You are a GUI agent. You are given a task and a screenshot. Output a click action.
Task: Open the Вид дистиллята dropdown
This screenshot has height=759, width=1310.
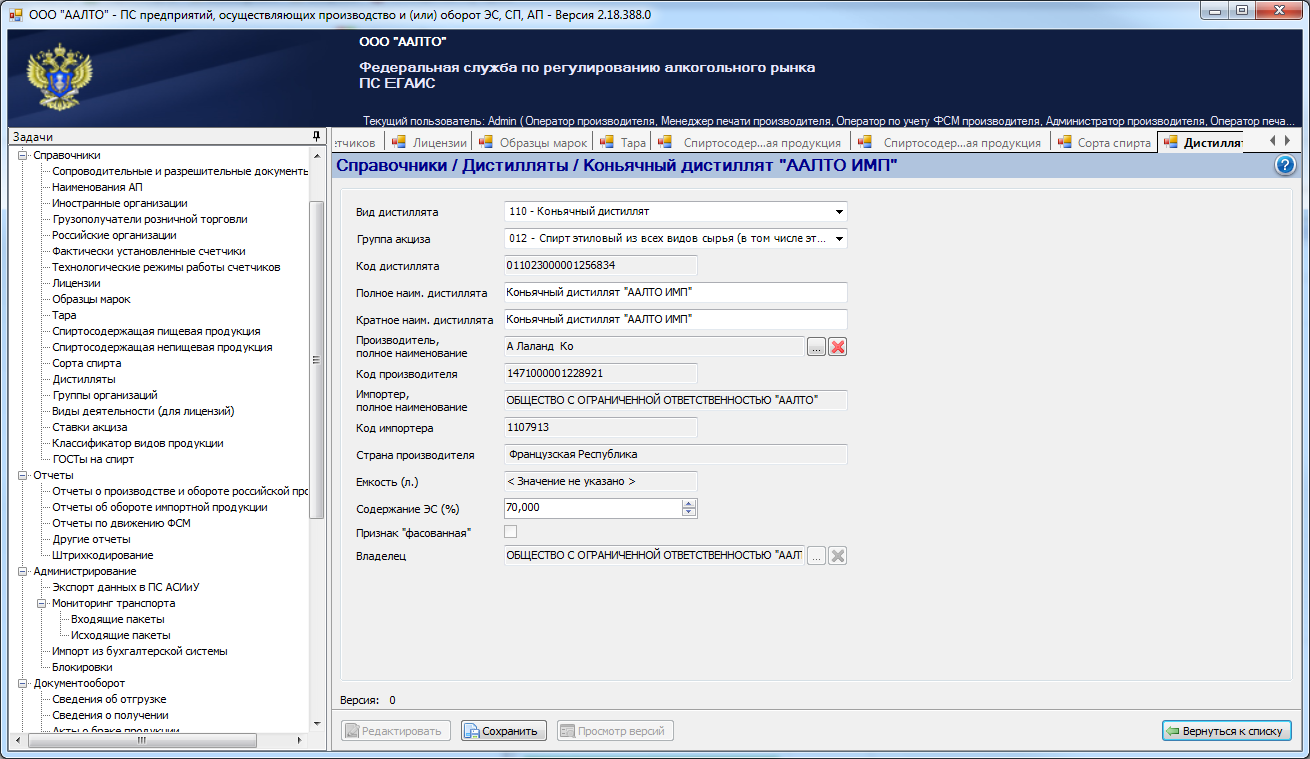(x=838, y=212)
